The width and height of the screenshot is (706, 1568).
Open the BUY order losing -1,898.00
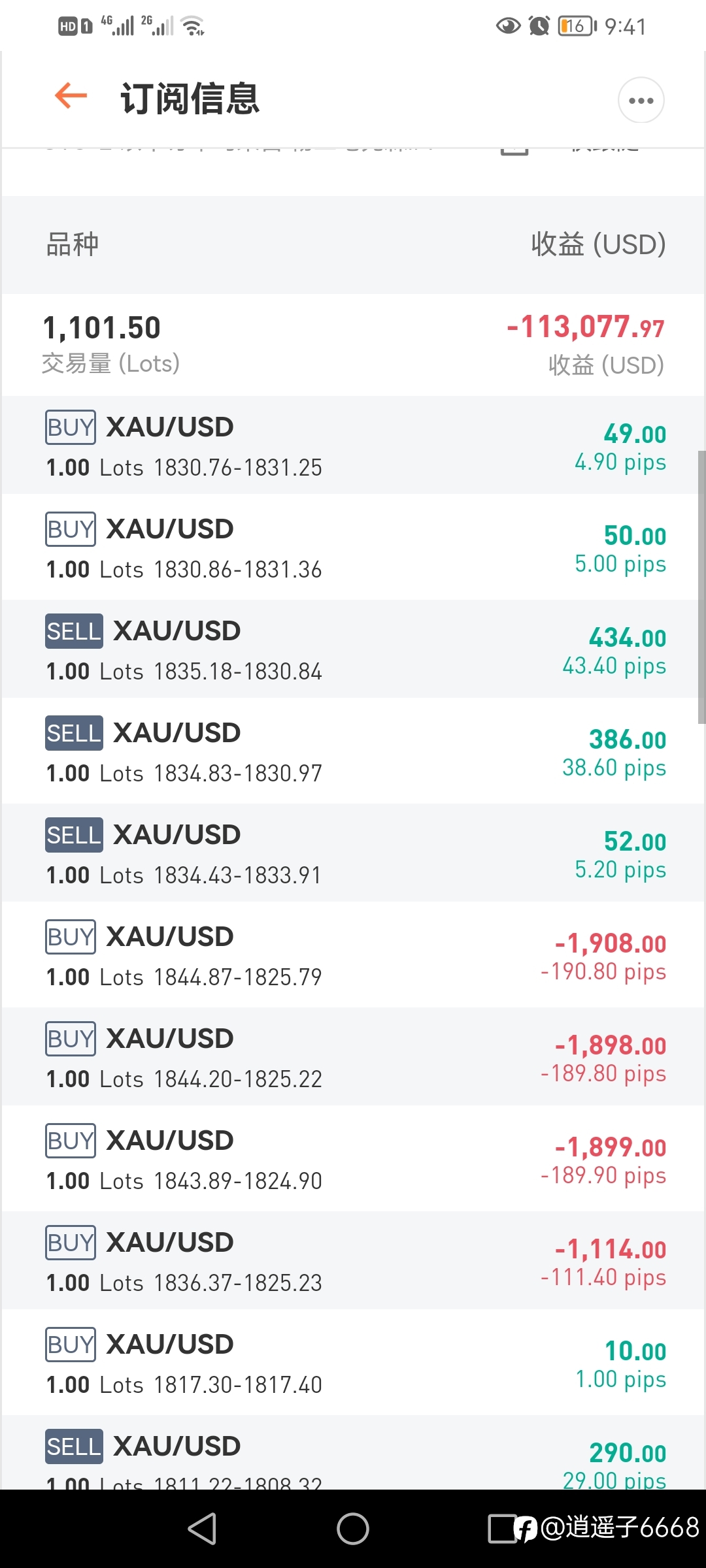coord(353,1058)
